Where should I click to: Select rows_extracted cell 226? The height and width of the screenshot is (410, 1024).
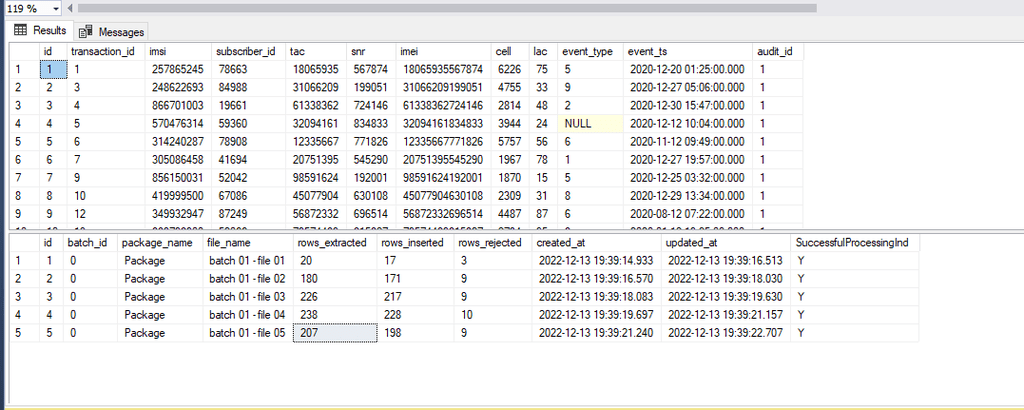[336, 296]
